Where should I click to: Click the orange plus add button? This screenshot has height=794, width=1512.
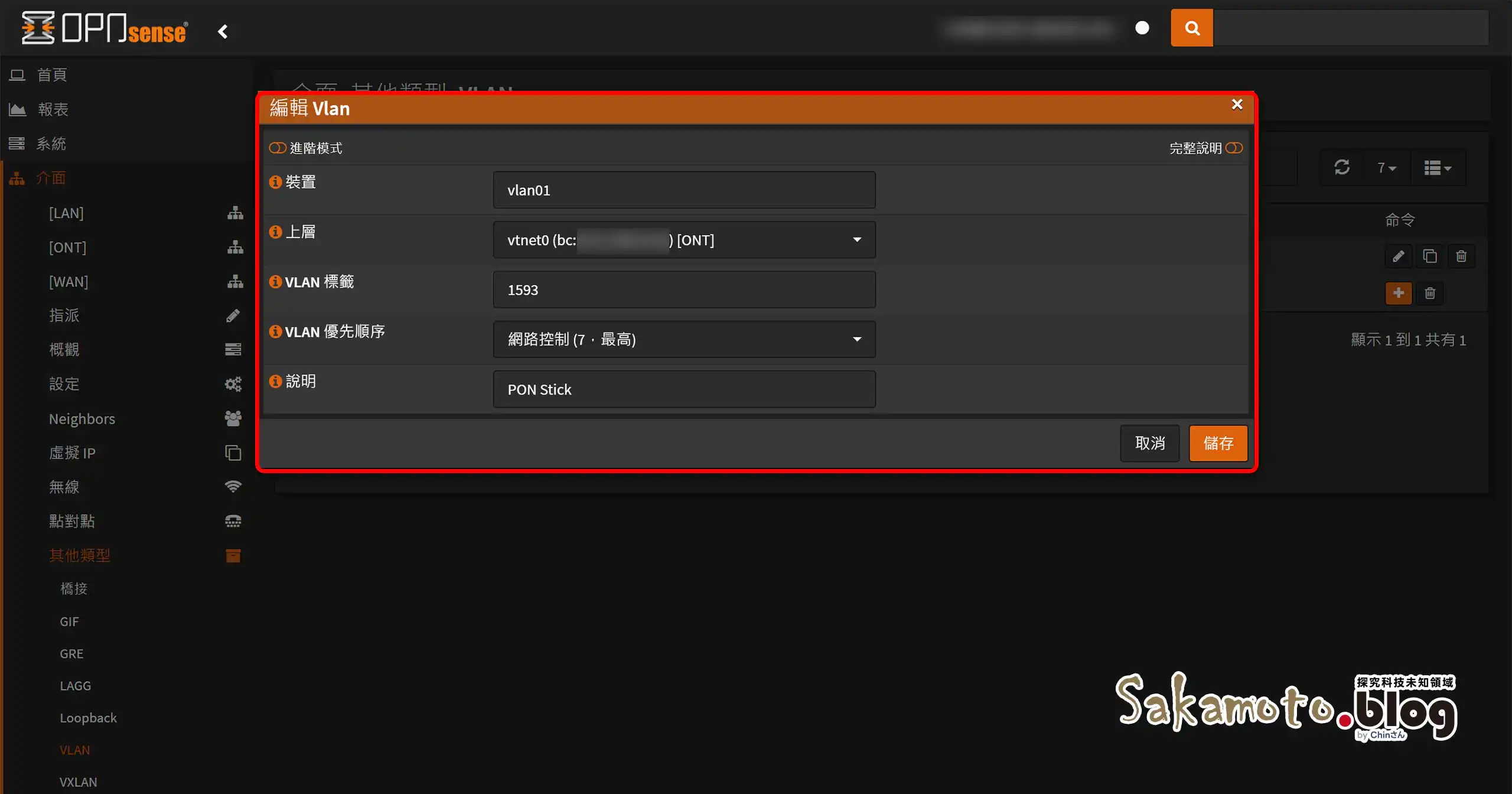pos(1398,293)
